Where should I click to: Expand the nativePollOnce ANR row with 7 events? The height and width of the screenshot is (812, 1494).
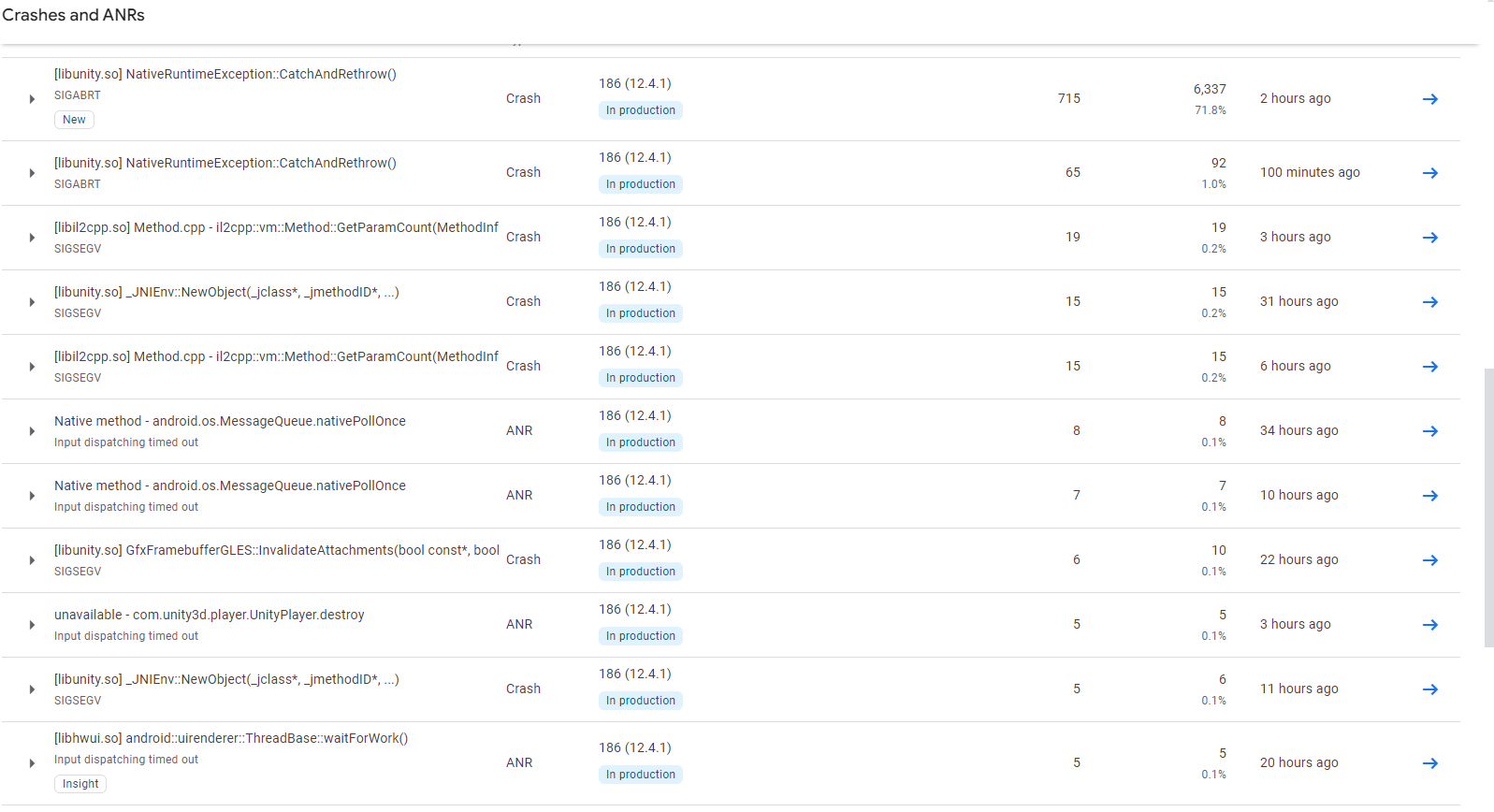(32, 496)
